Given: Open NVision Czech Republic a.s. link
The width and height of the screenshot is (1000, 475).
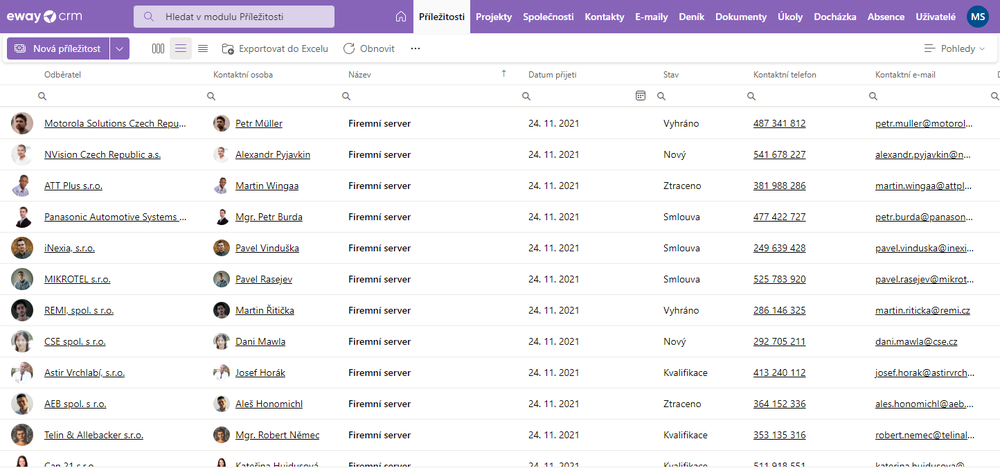Looking at the screenshot, I should 102,155.
